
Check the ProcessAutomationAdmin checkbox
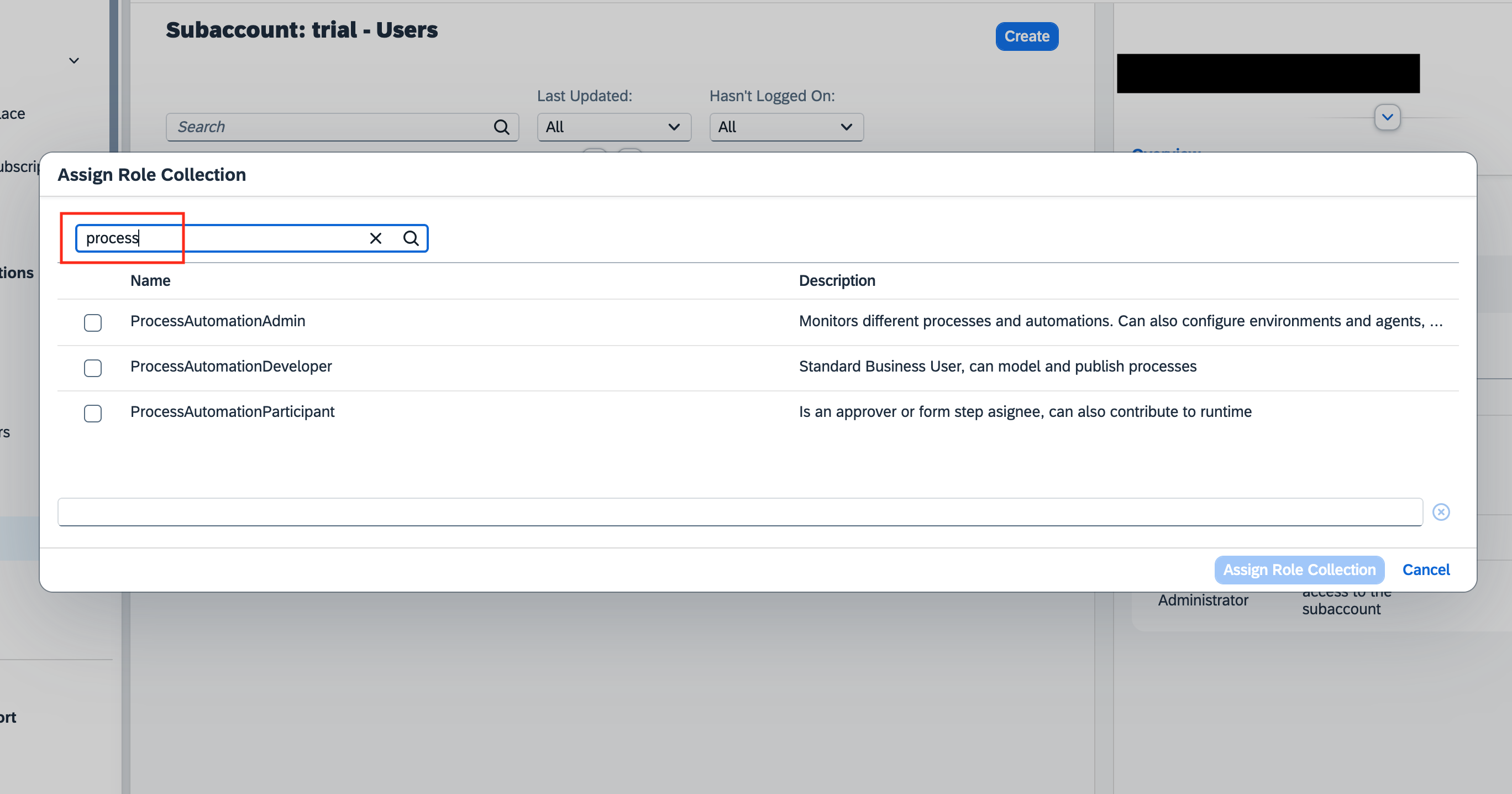click(x=93, y=322)
